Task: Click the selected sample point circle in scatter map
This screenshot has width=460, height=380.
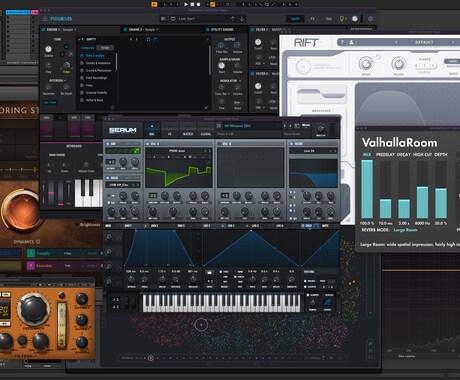Action: (x=201, y=324)
